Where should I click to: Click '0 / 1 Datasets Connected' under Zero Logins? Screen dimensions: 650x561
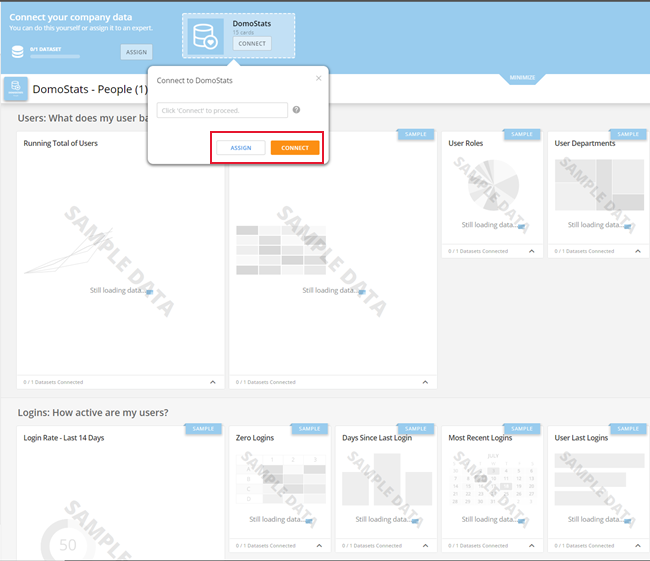point(266,545)
